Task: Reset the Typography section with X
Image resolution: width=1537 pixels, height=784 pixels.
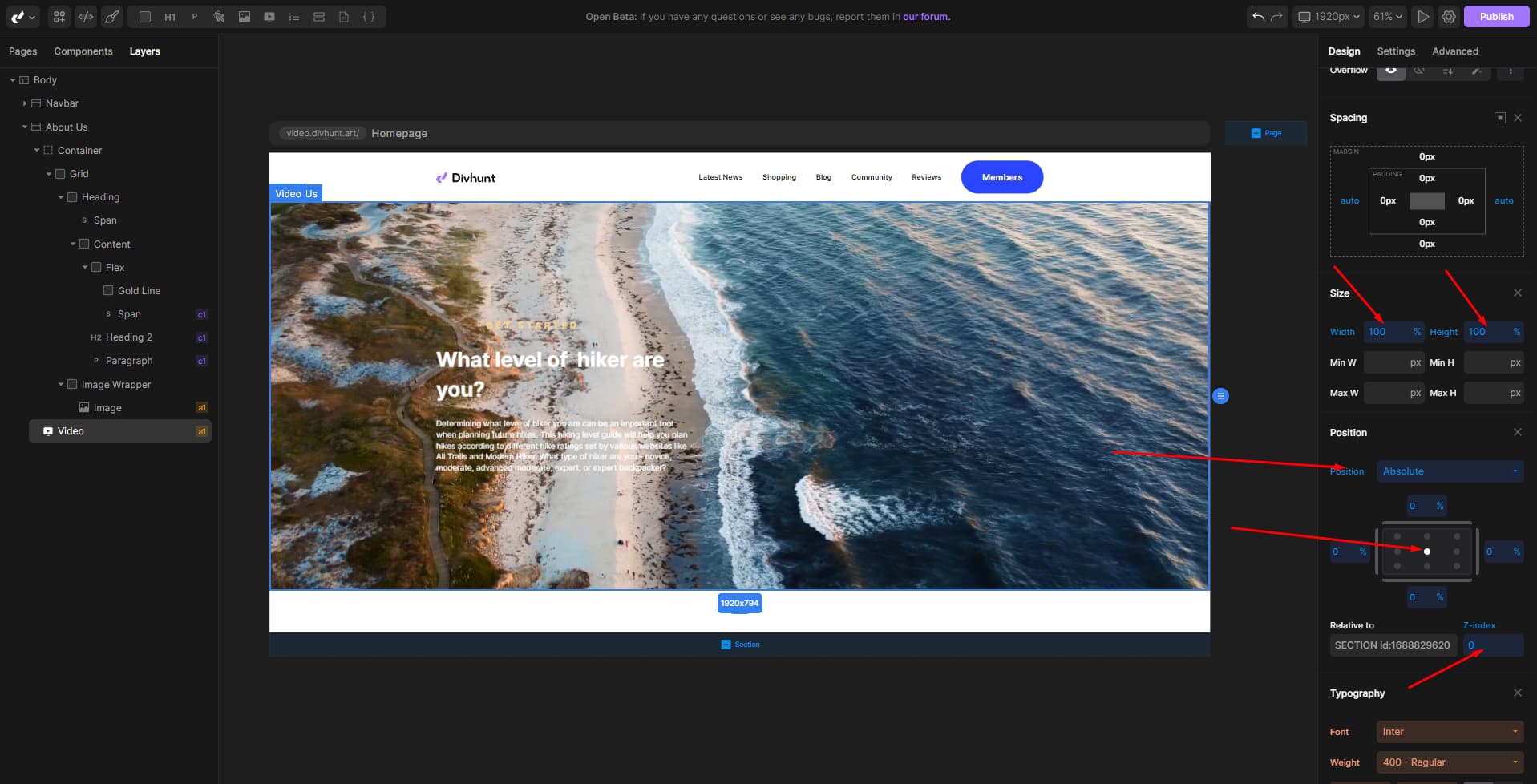Action: click(x=1517, y=693)
